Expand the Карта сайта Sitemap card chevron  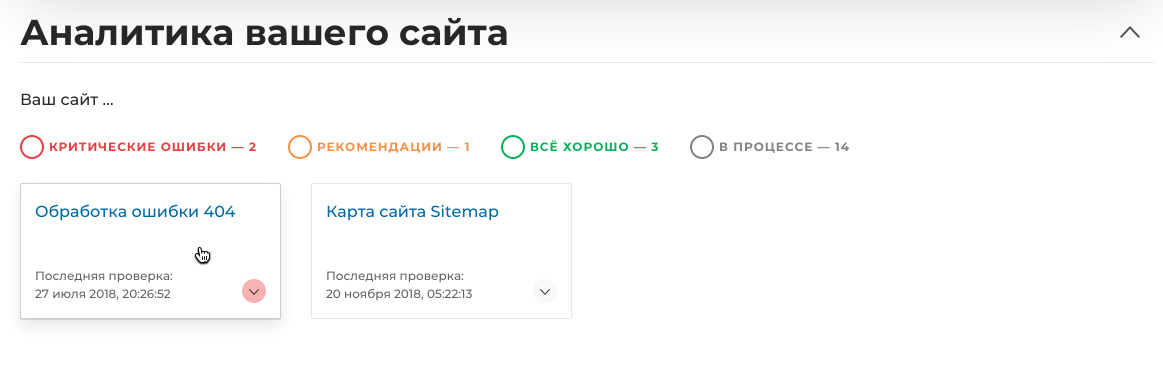[545, 291]
